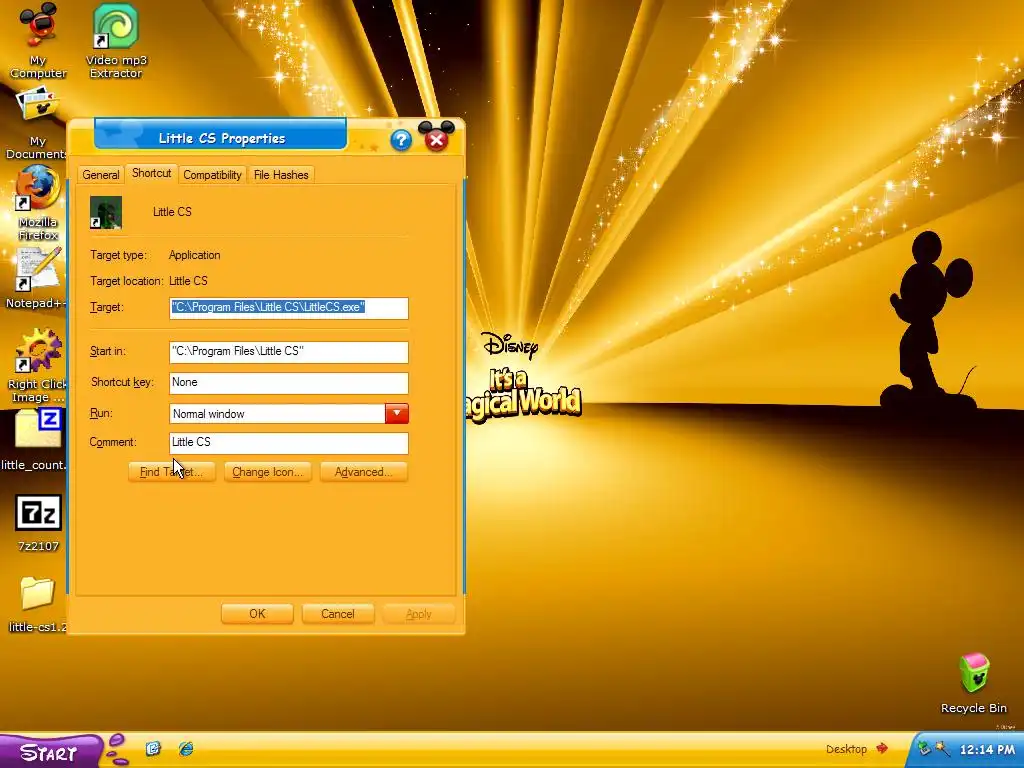Open the Compatibility tab
The height and width of the screenshot is (768, 1024).
click(212, 175)
